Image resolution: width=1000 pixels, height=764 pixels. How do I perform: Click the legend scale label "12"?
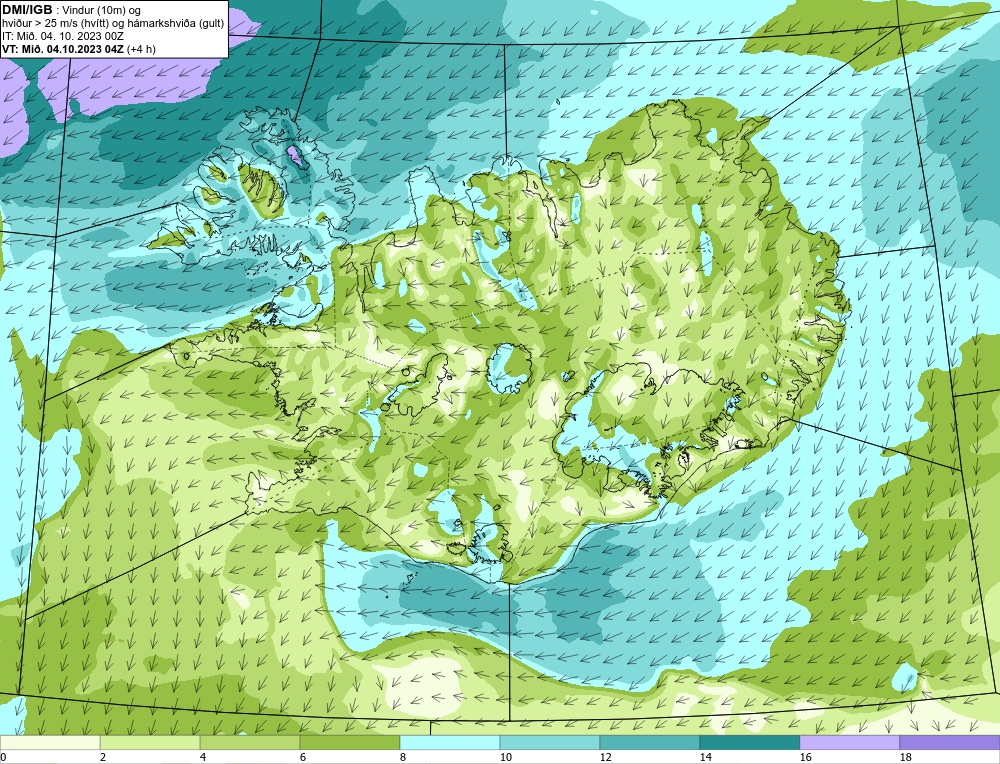point(605,757)
